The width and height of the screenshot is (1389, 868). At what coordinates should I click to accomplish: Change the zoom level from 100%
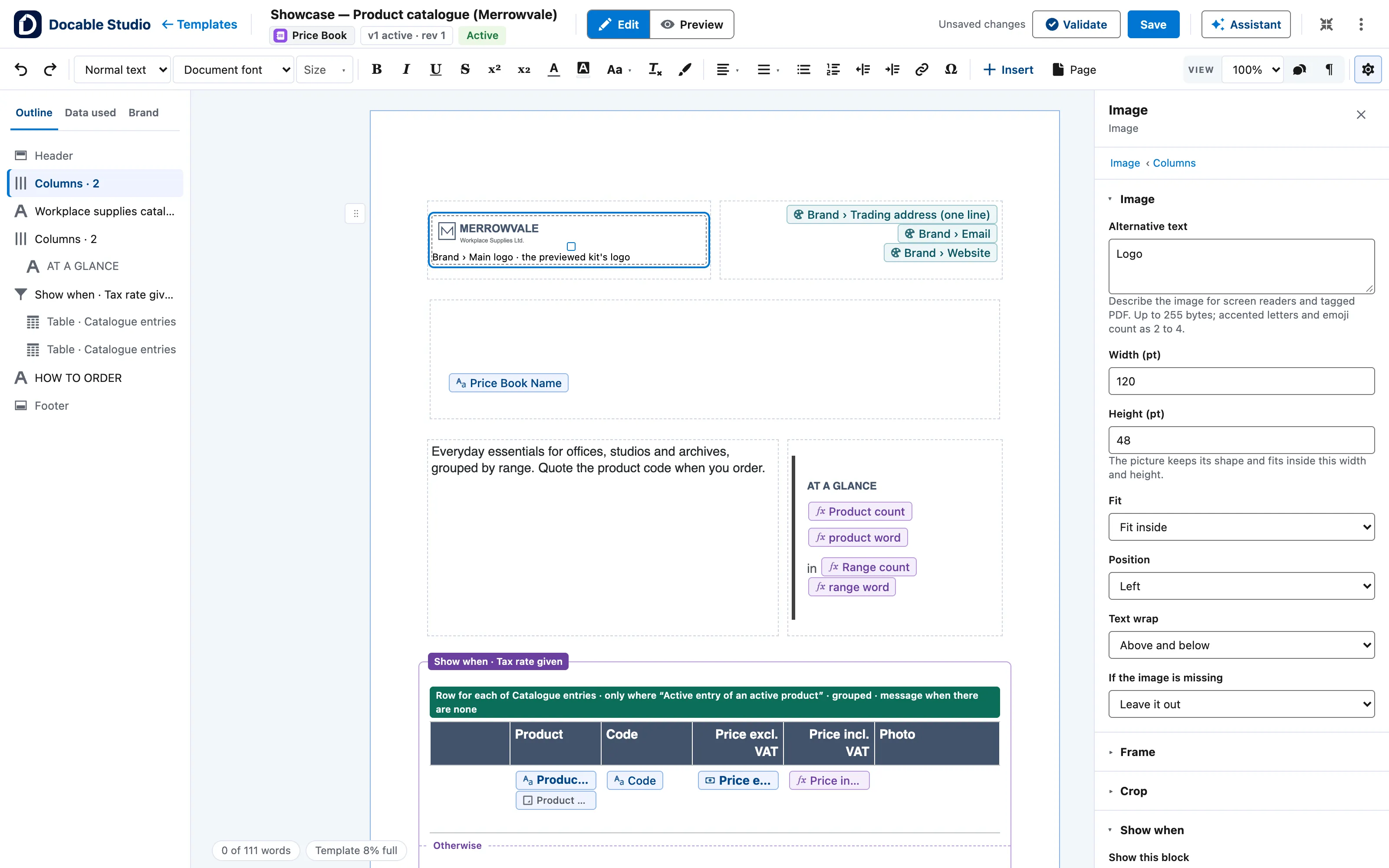1254,69
